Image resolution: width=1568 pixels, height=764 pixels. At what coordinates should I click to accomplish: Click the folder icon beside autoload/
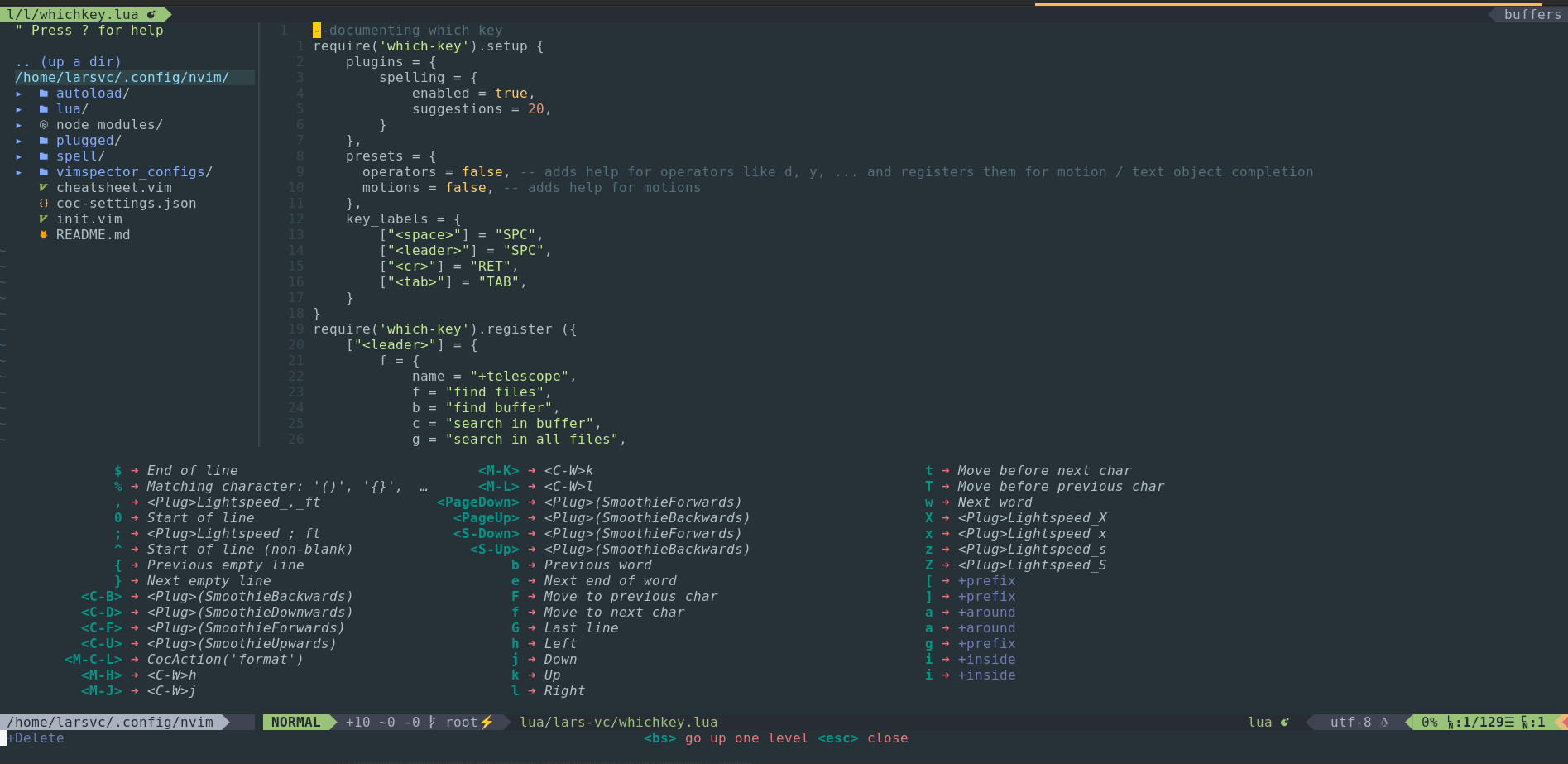tap(43, 93)
